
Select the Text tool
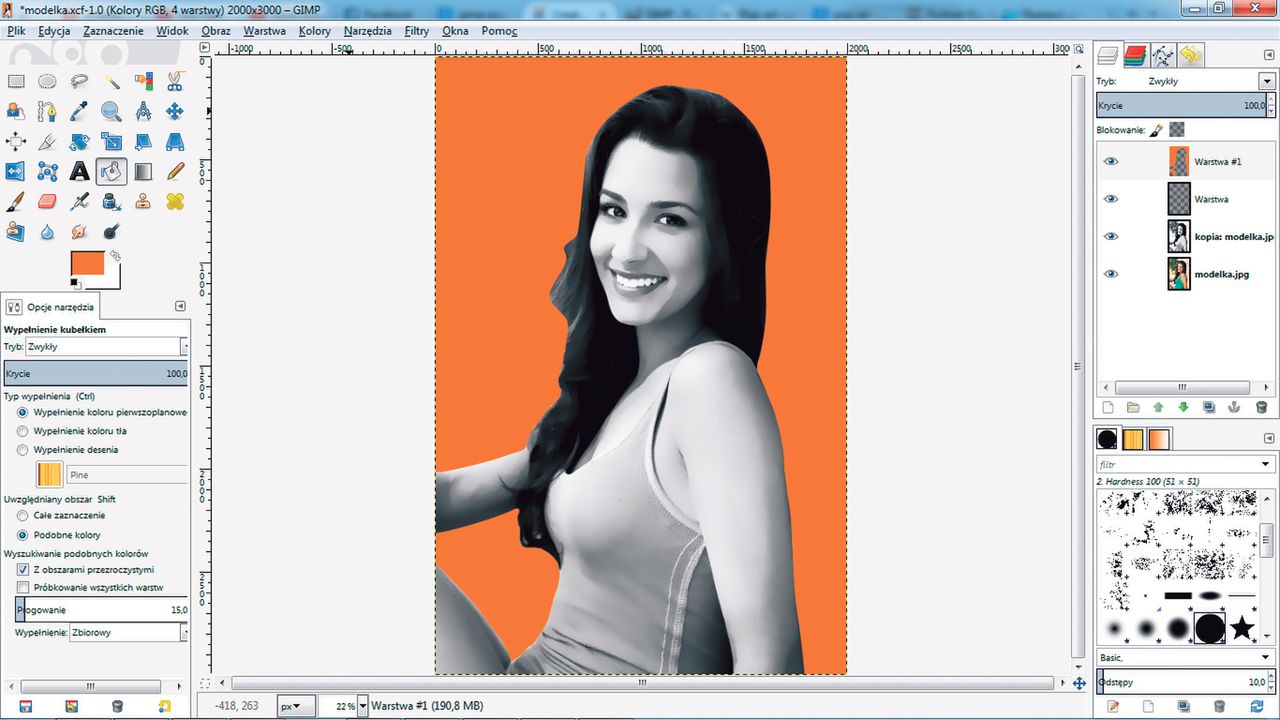[79, 172]
